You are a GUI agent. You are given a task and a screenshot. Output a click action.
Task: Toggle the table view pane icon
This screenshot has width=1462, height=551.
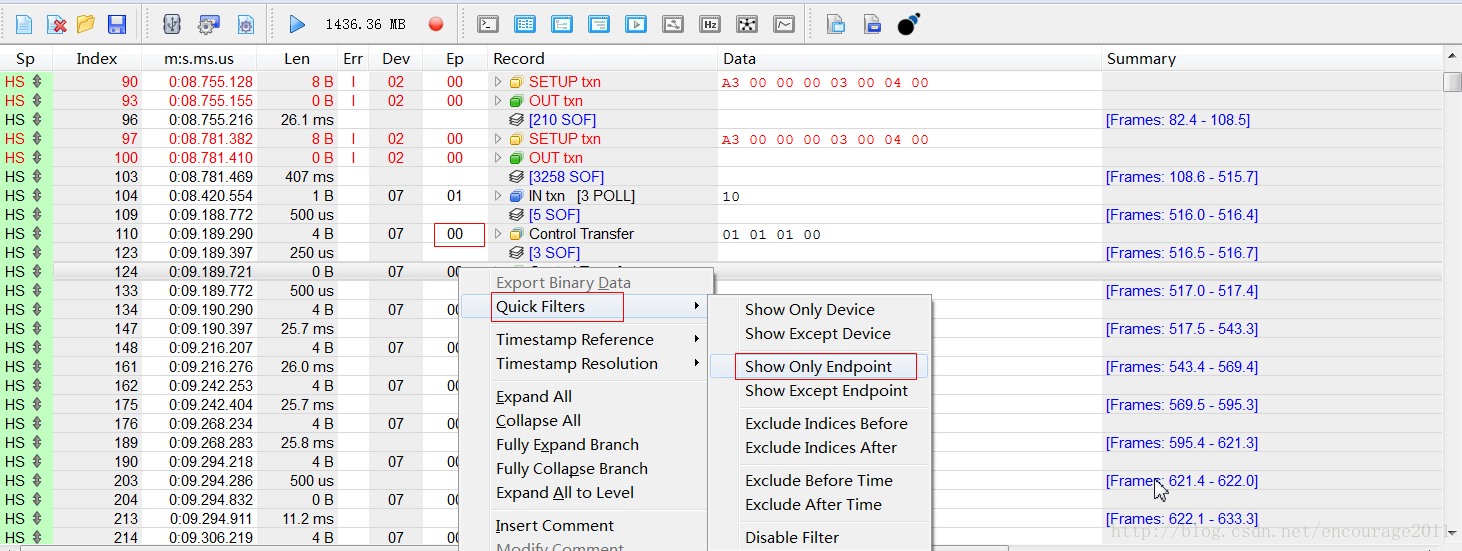[x=524, y=24]
